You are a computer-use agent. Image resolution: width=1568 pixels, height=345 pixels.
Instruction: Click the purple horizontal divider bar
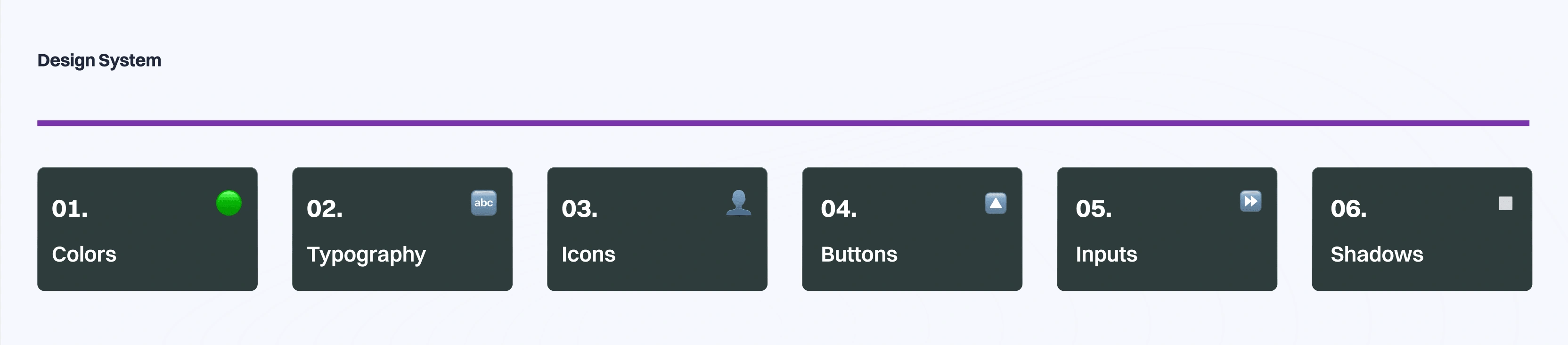pyautogui.click(x=784, y=123)
